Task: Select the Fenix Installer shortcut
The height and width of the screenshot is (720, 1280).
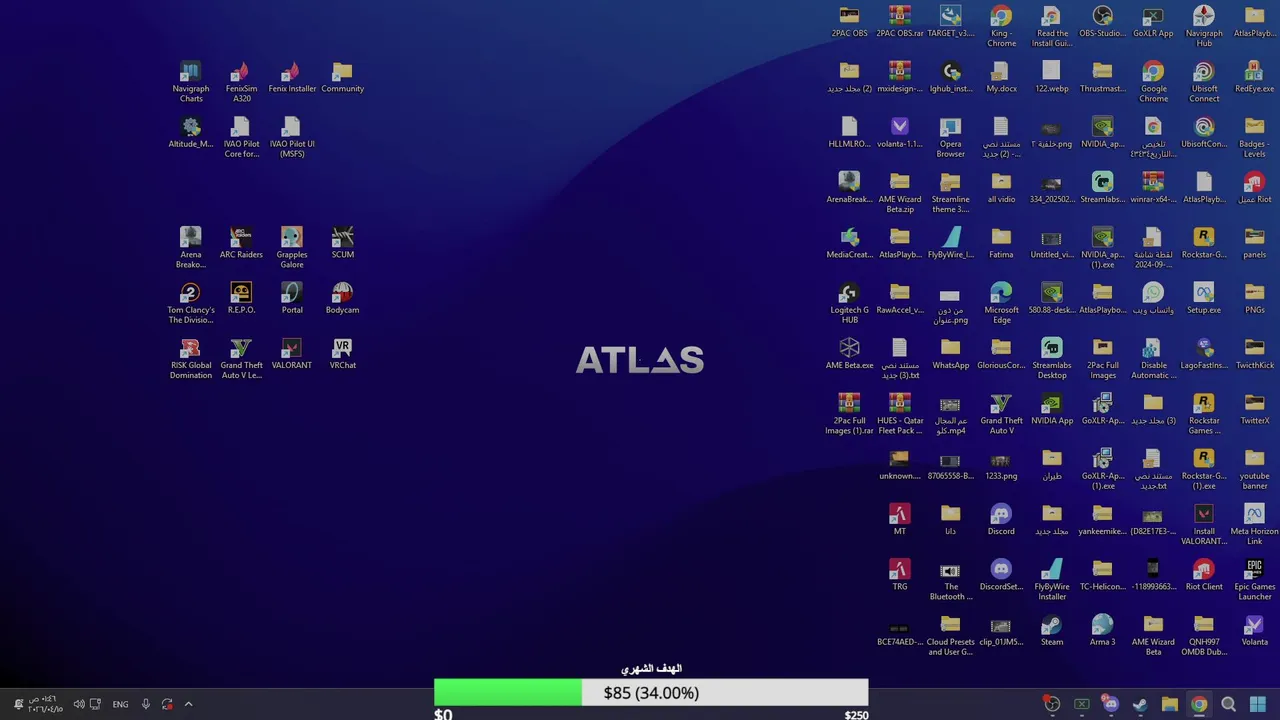Action: point(292,77)
